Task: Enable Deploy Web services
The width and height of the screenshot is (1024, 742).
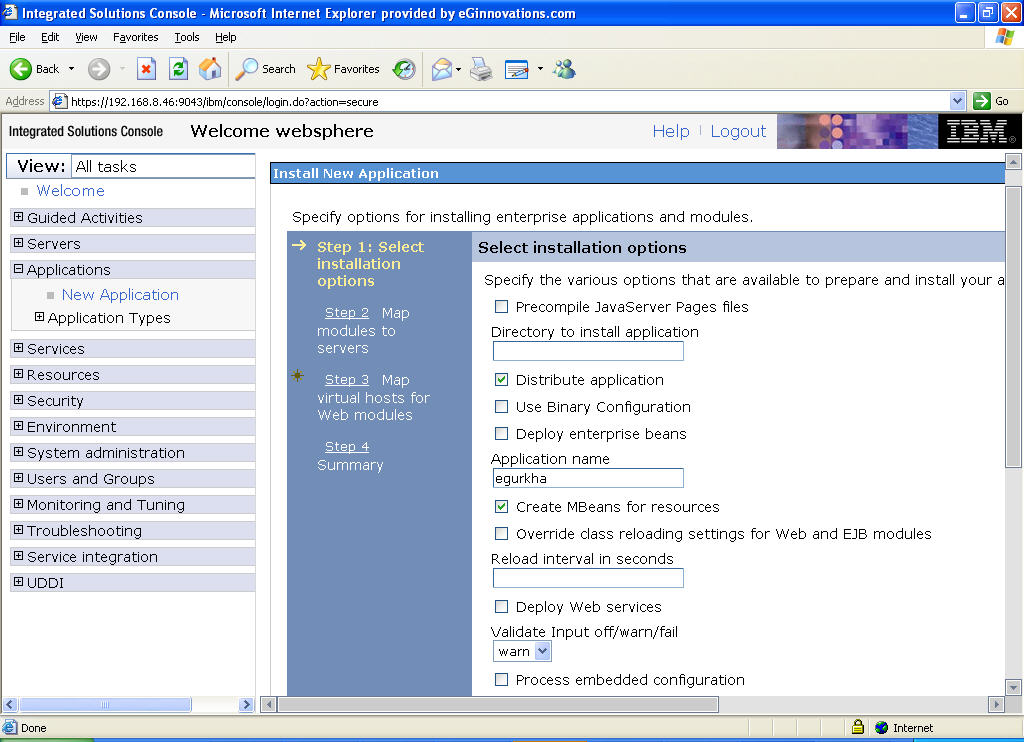Action: [x=502, y=606]
